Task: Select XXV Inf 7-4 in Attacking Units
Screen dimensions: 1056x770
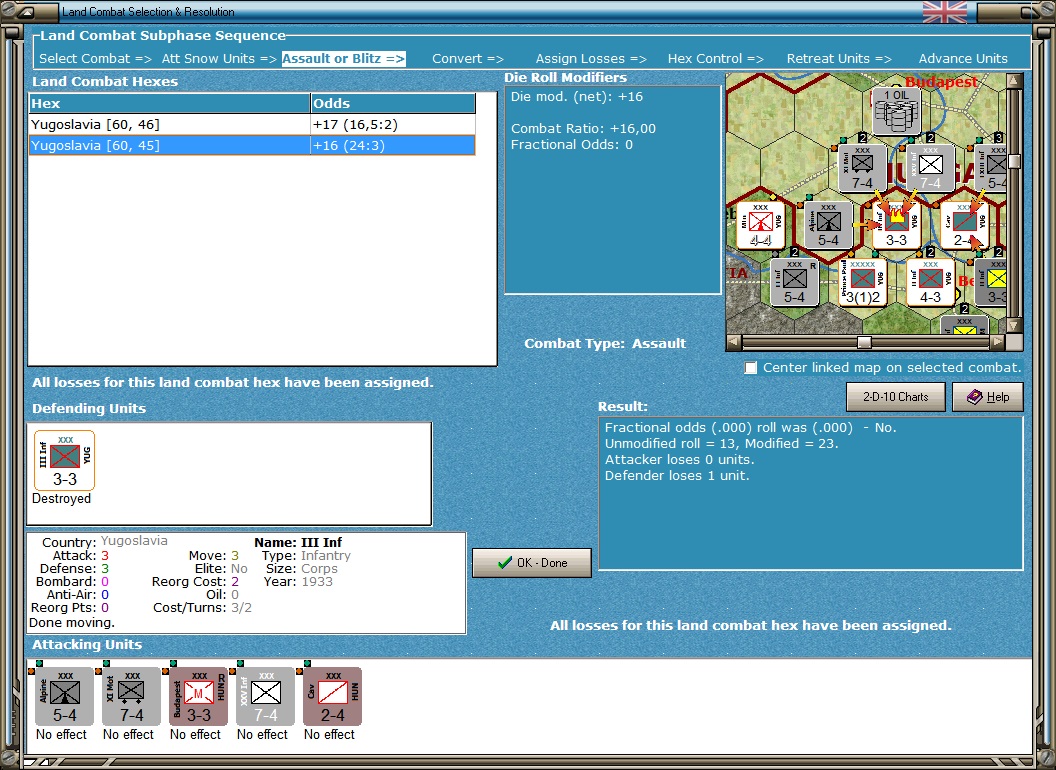Action: click(x=265, y=697)
